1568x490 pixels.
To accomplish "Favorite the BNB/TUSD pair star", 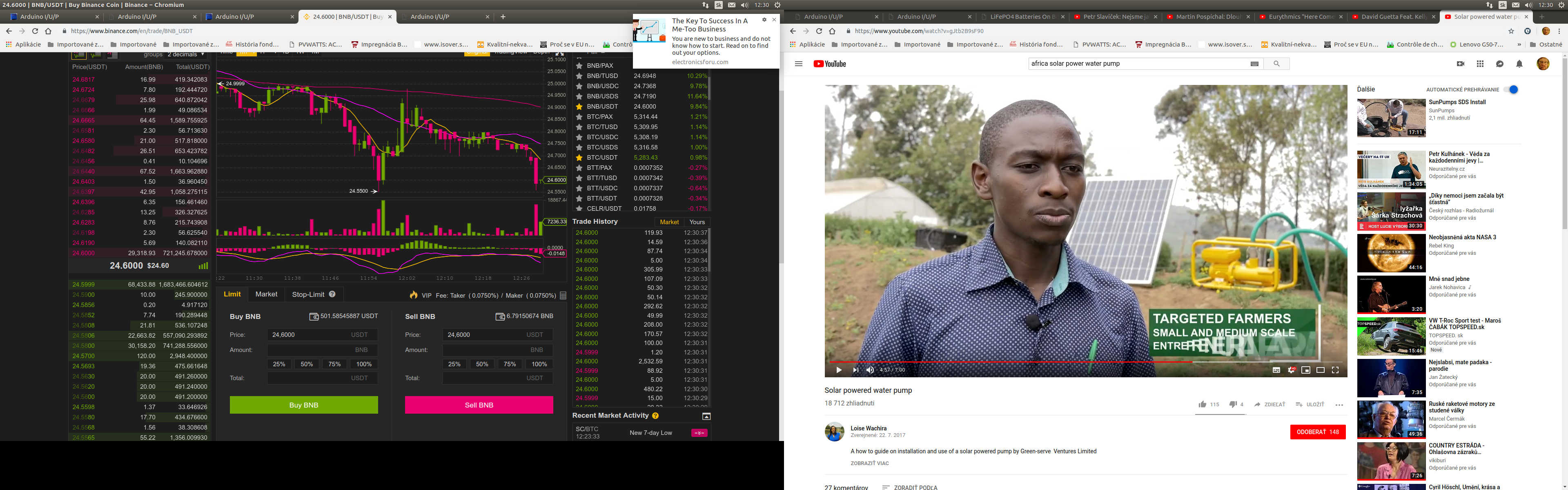I will [x=579, y=76].
